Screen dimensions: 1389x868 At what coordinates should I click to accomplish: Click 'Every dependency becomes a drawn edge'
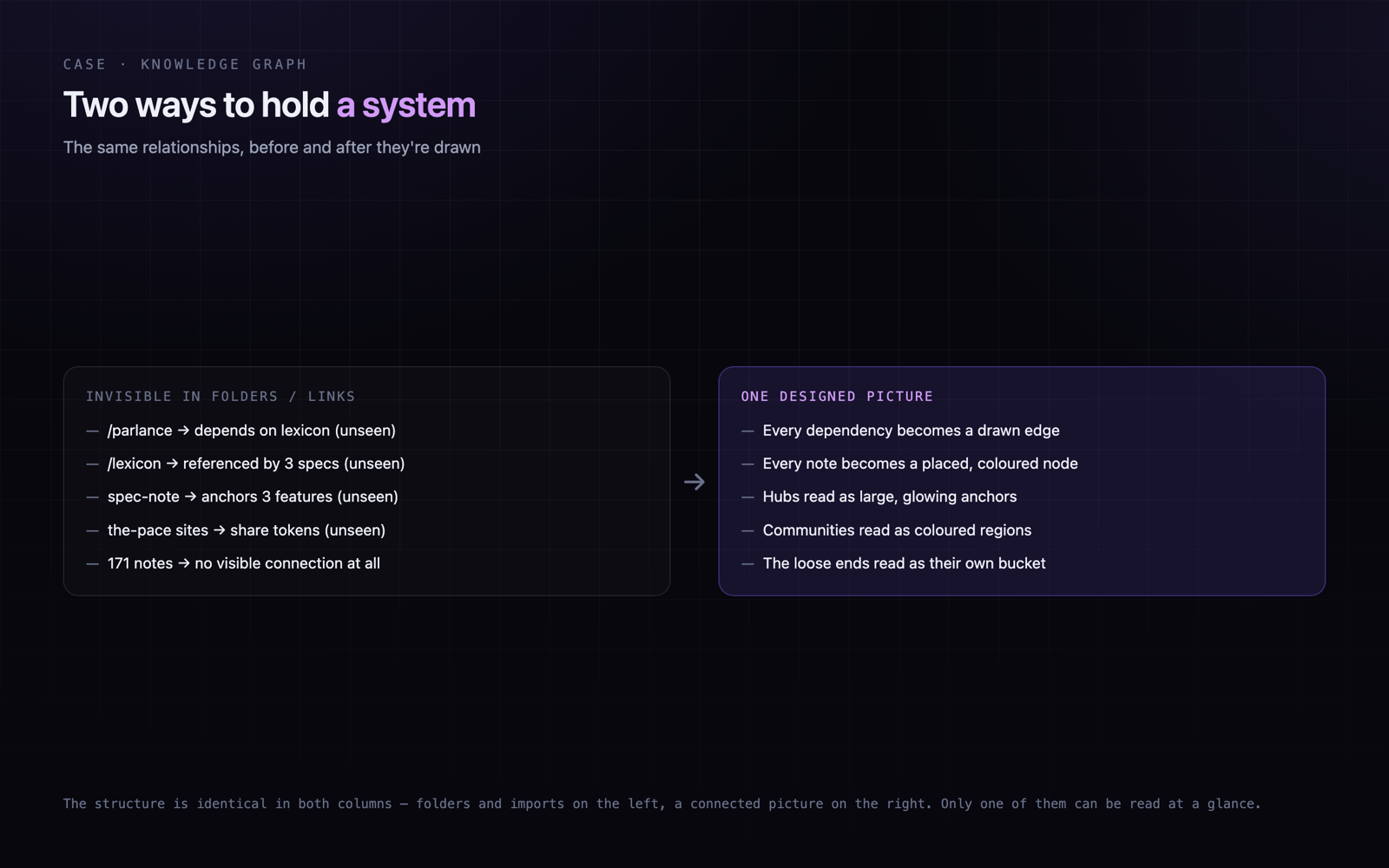[911, 431]
